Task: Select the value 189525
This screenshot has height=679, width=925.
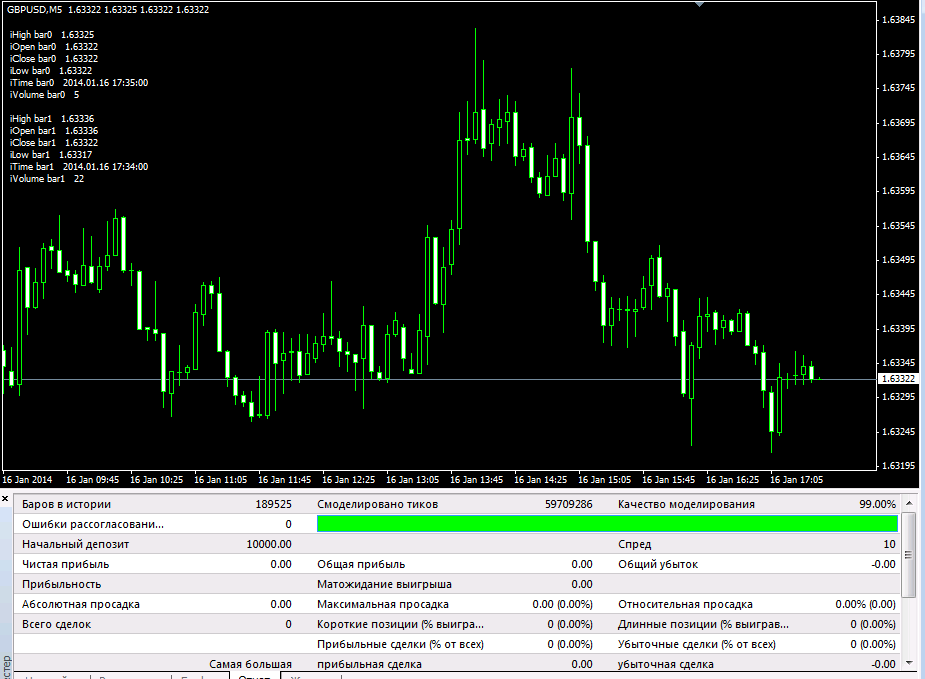Action: click(273, 504)
